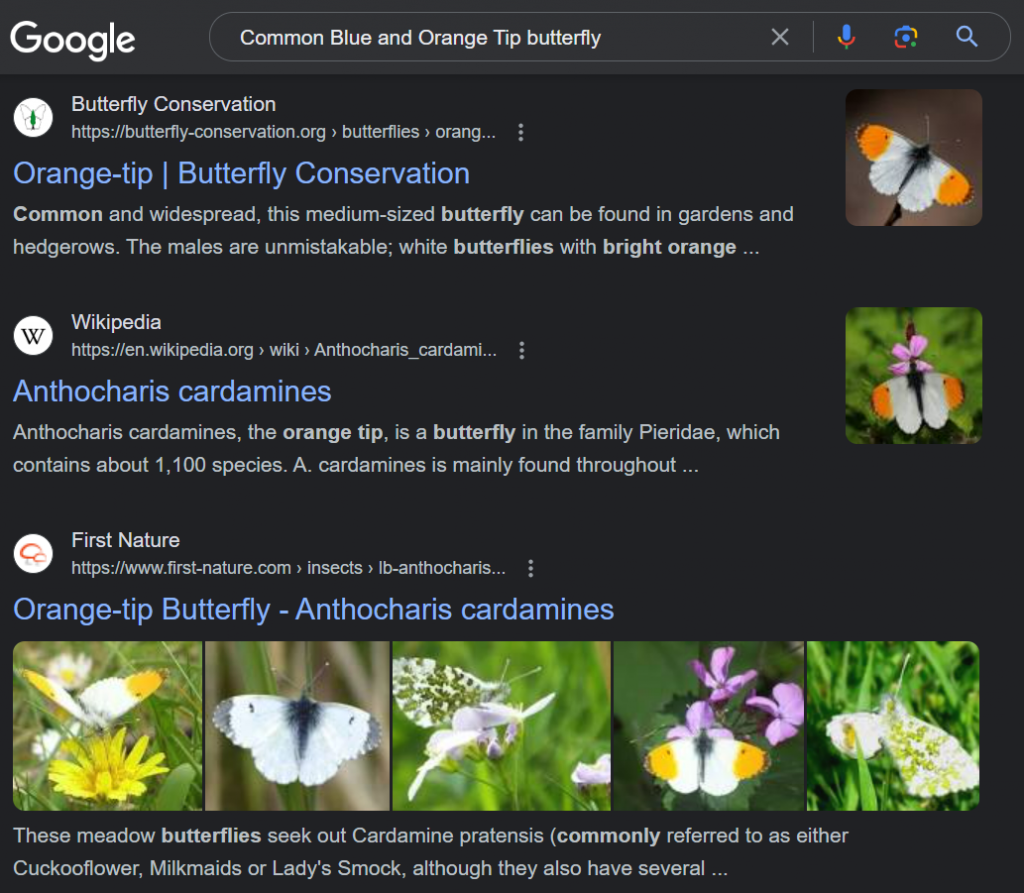
Task: Click the en.wikipedia.org URL breadcrumb
Action: click(284, 350)
